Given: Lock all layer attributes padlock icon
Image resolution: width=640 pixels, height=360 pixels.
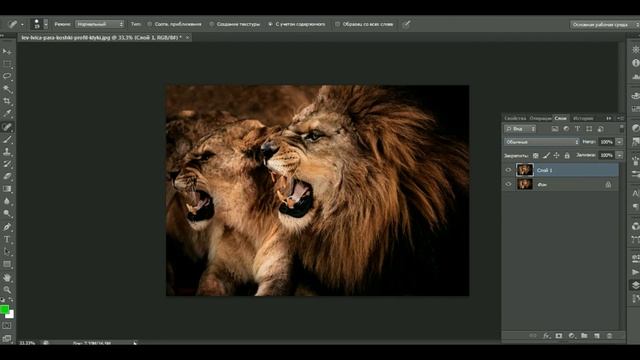Looking at the screenshot, I should [567, 156].
